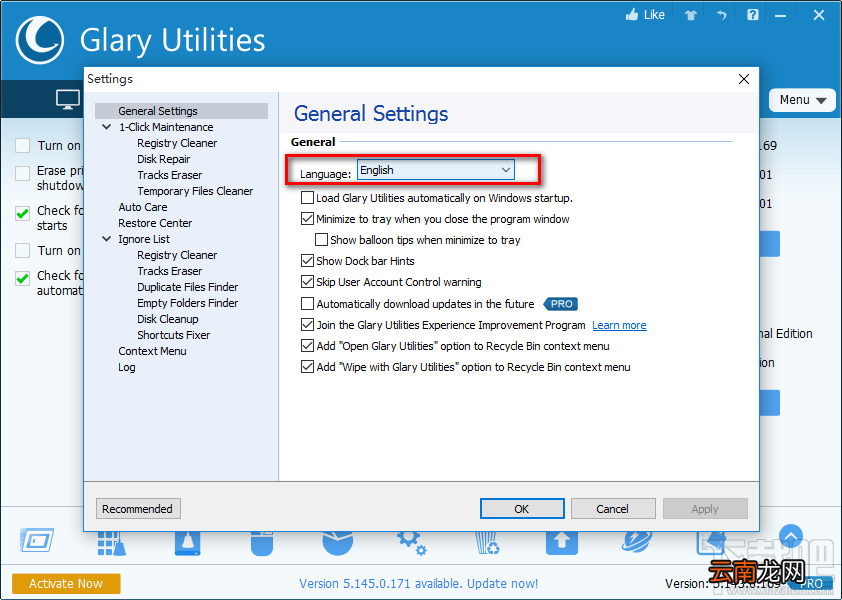Screen dimensions: 842x600
Task: Toggle Skip User Account Control warning
Action: [307, 281]
